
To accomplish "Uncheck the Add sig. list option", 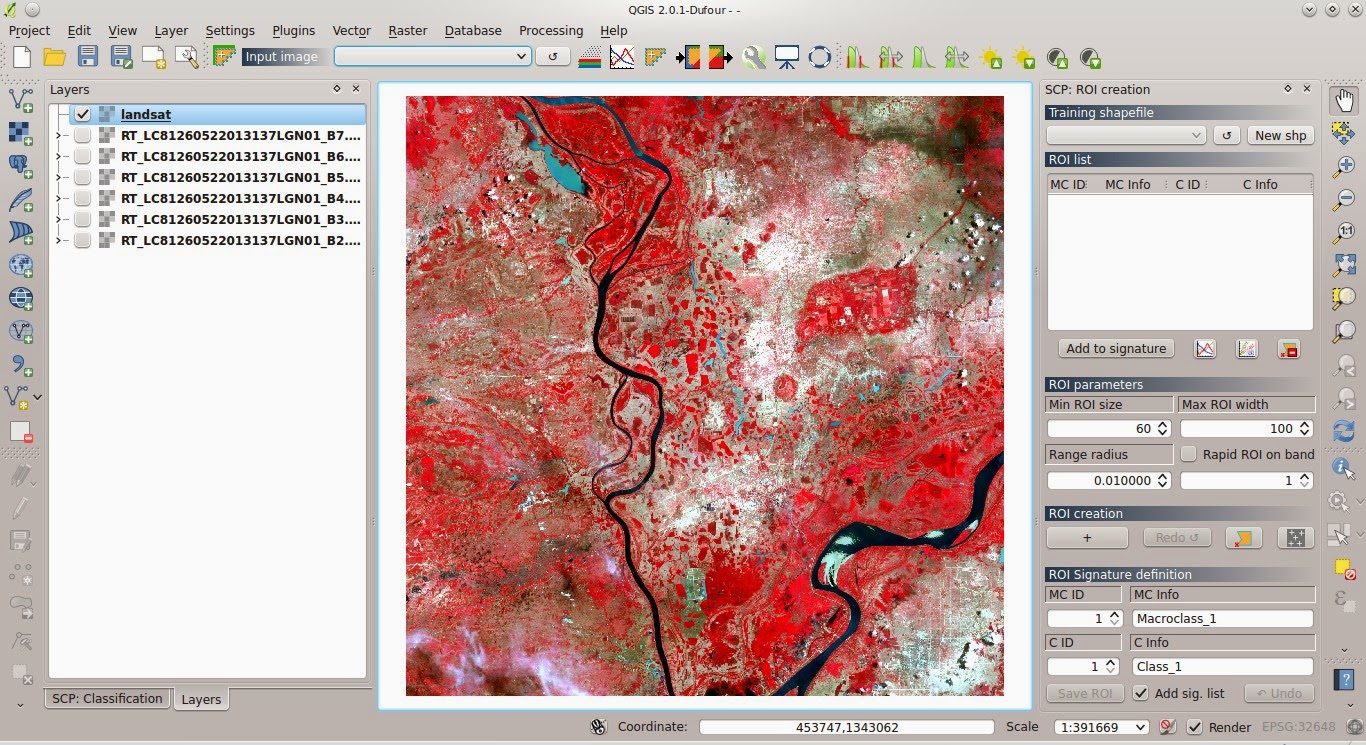I will click(1141, 693).
